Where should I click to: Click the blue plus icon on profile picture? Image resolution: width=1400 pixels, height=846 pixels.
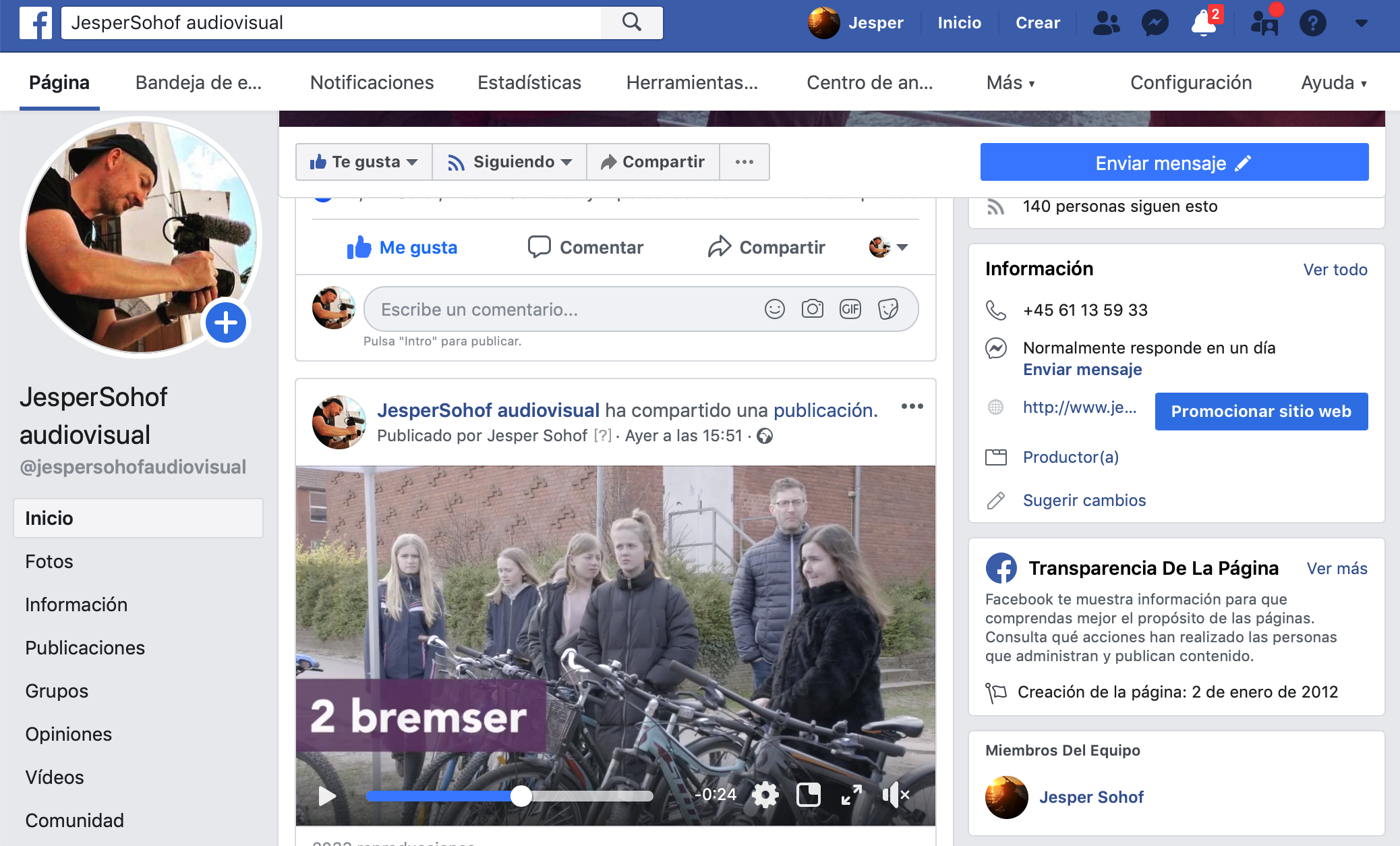(x=226, y=323)
